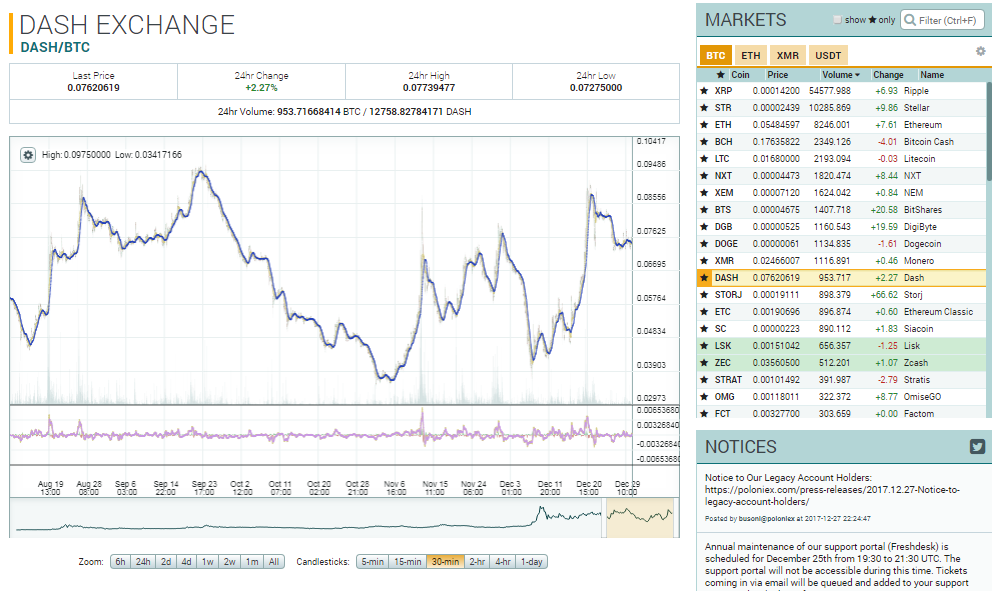Open the Dogecoin market row
This screenshot has width=992, height=591.
pyautogui.click(x=841, y=244)
